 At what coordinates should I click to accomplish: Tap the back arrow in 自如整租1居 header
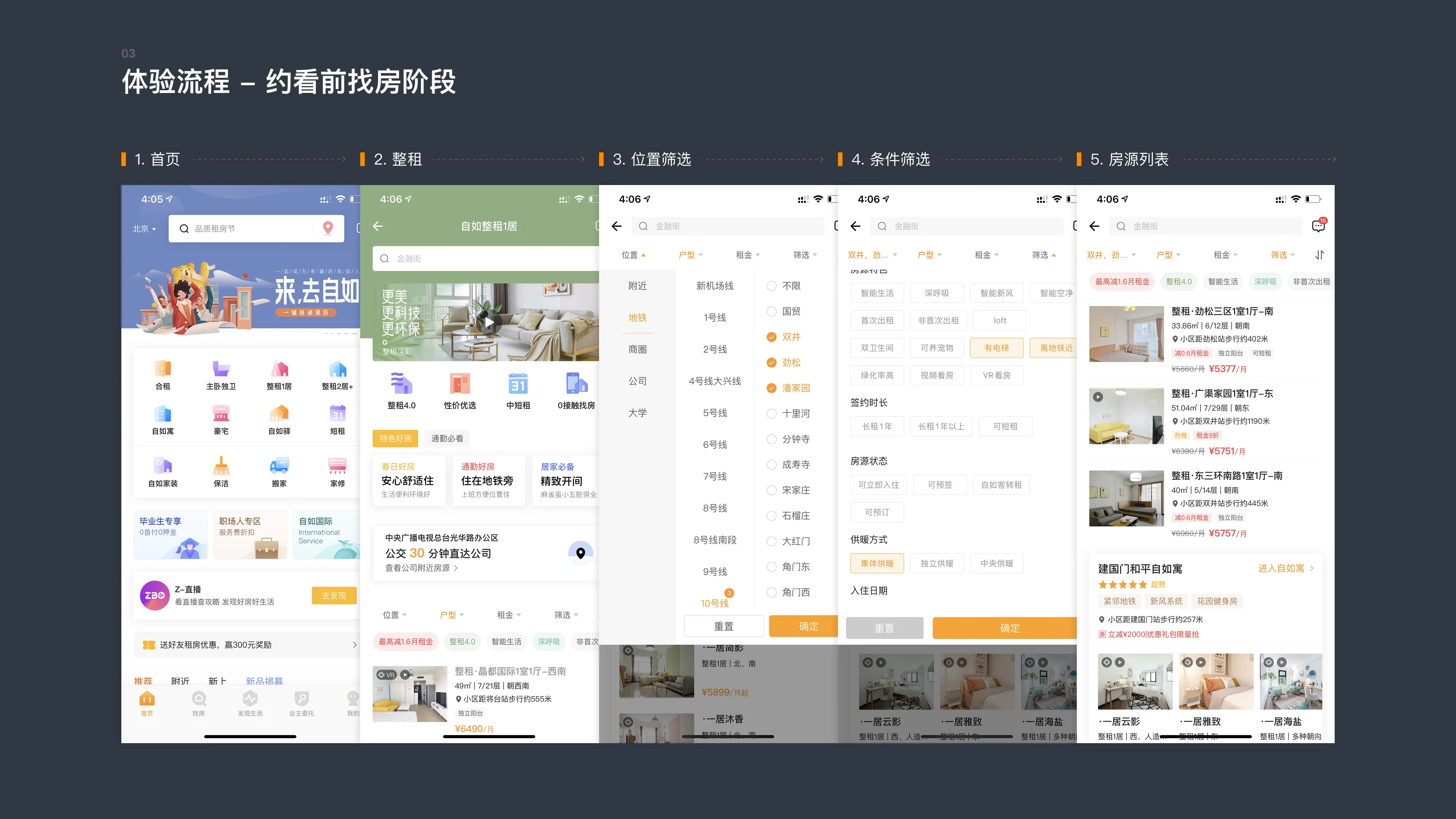(378, 226)
